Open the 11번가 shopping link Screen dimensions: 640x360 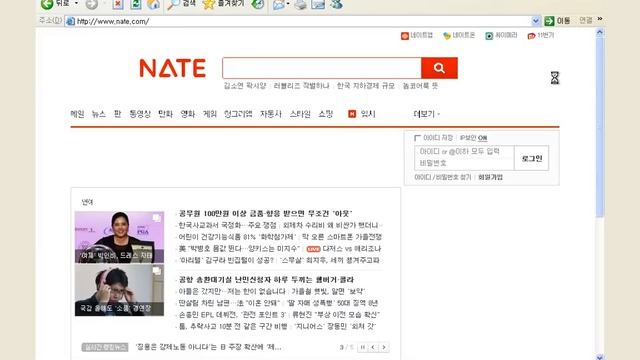click(541, 36)
